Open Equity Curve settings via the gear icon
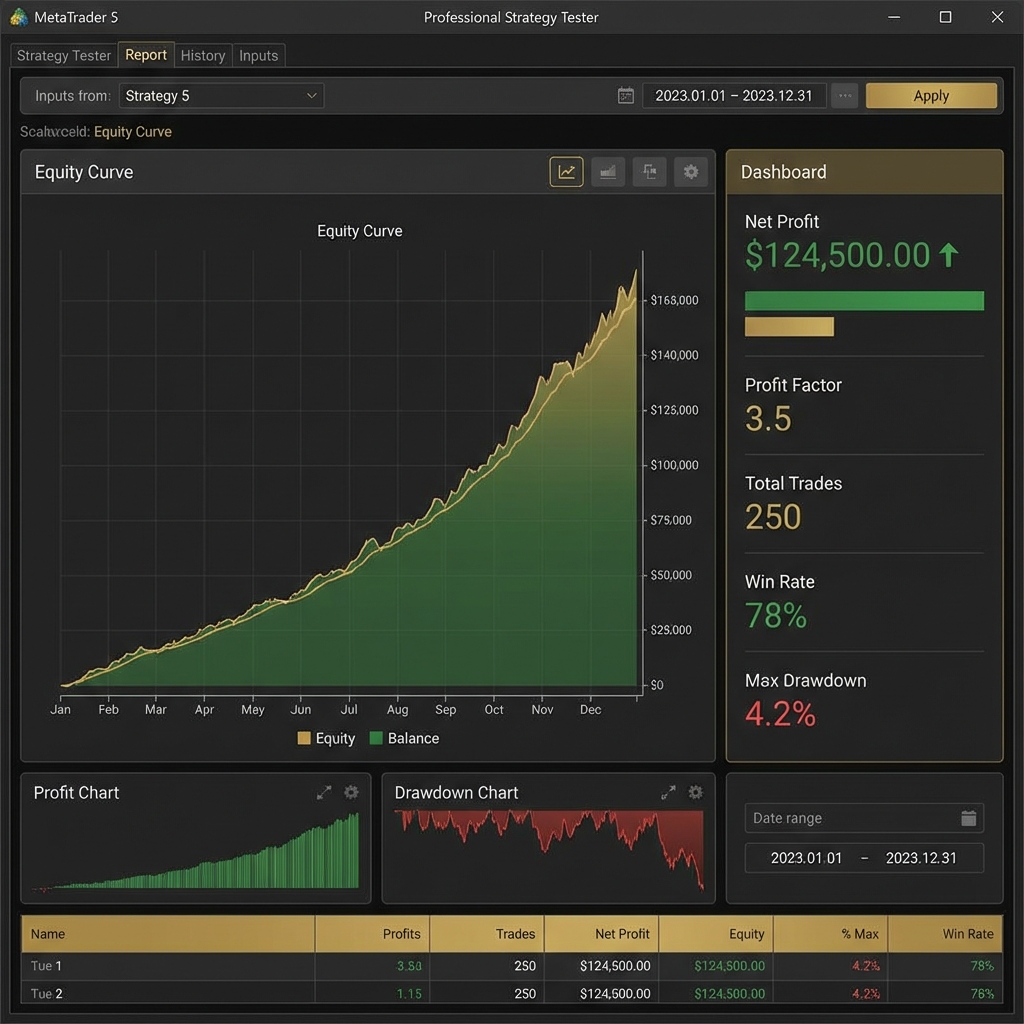 [x=690, y=171]
